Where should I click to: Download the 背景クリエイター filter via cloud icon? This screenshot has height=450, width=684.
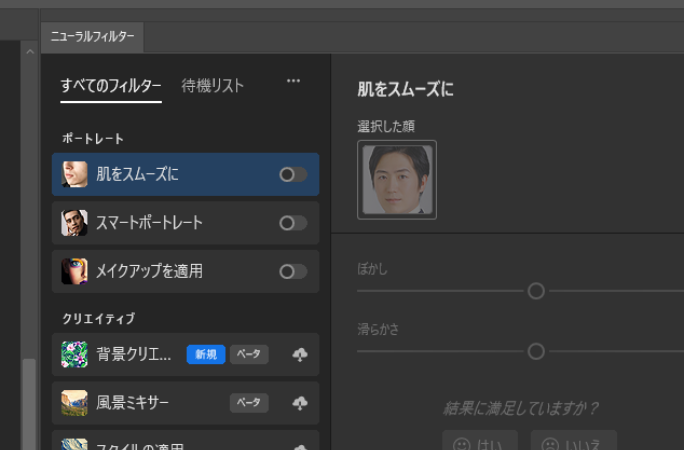(x=299, y=354)
